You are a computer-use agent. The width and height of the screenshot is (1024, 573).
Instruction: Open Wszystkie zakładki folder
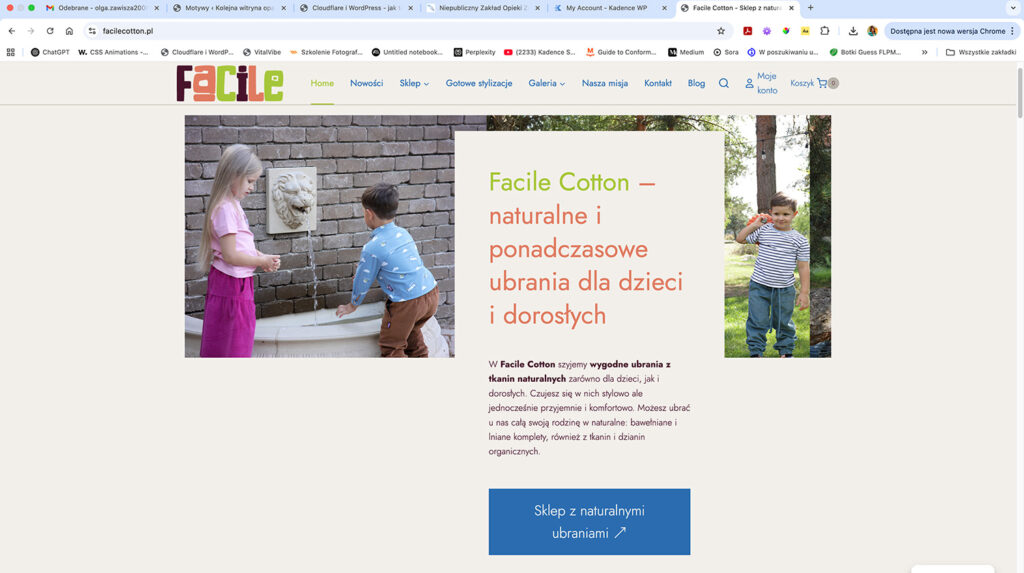(981, 52)
